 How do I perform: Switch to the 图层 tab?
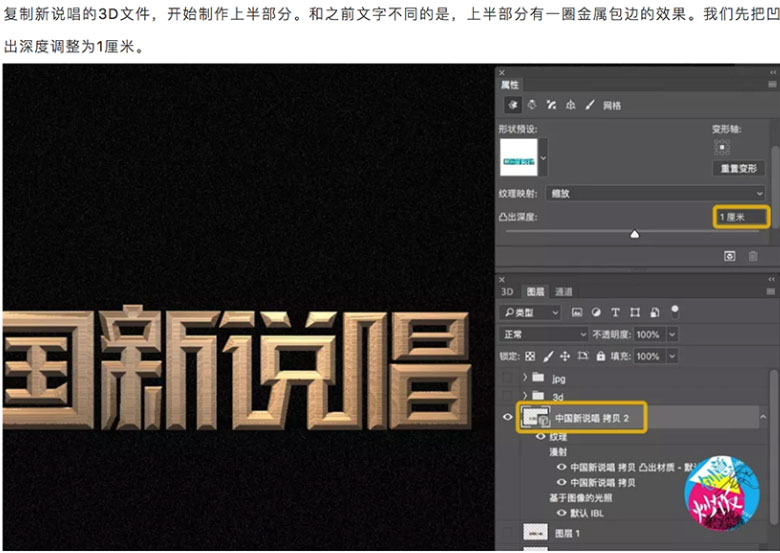(x=535, y=292)
